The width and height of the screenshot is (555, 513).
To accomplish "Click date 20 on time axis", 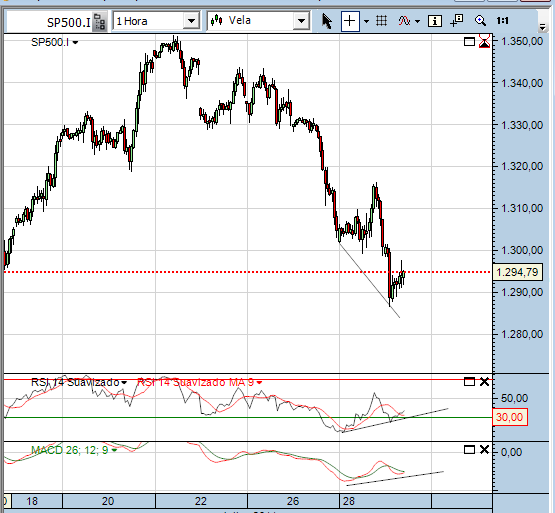I will click(x=108, y=501).
